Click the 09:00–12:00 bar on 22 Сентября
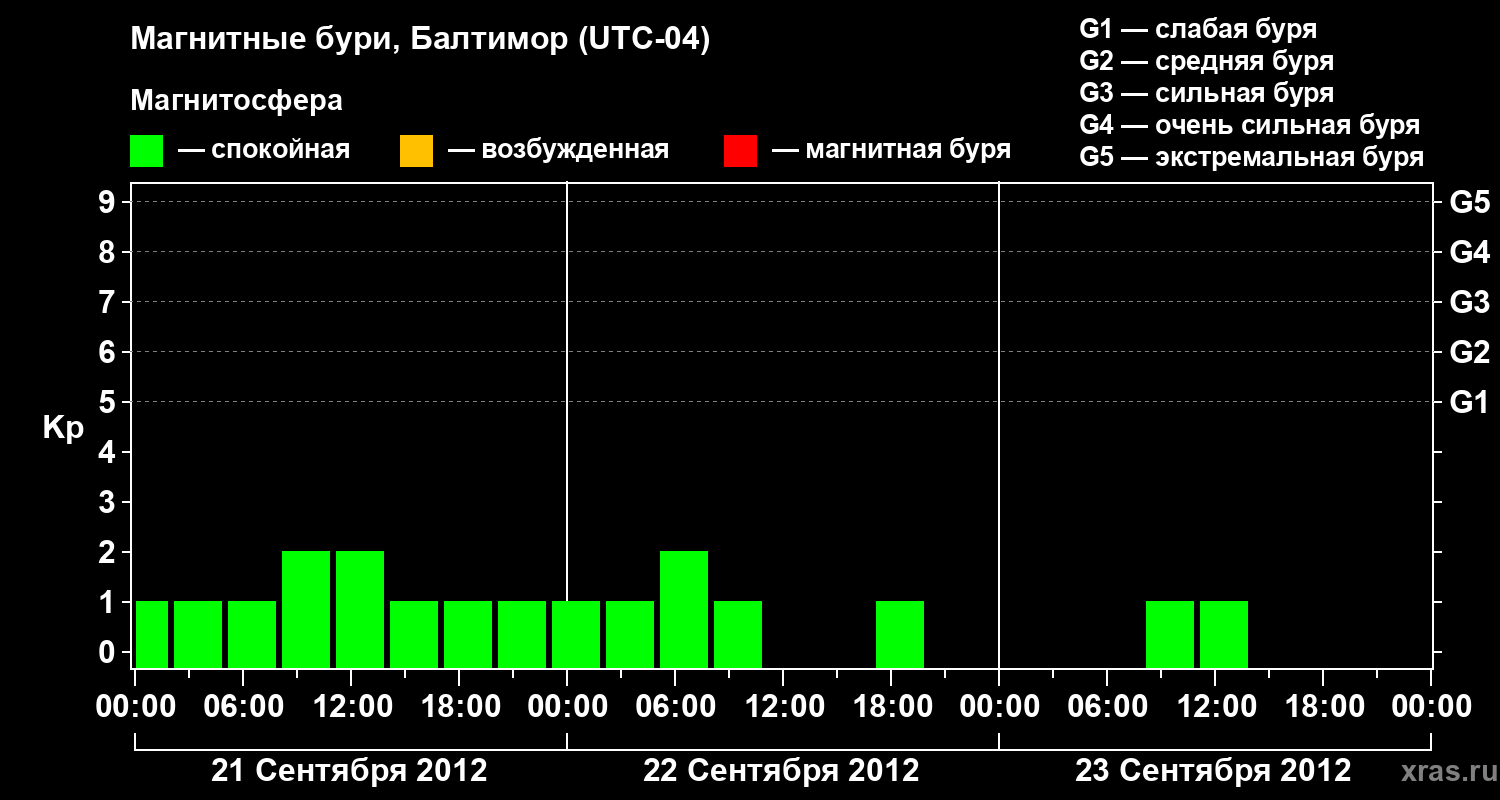This screenshot has width=1500, height=800. 738,634
